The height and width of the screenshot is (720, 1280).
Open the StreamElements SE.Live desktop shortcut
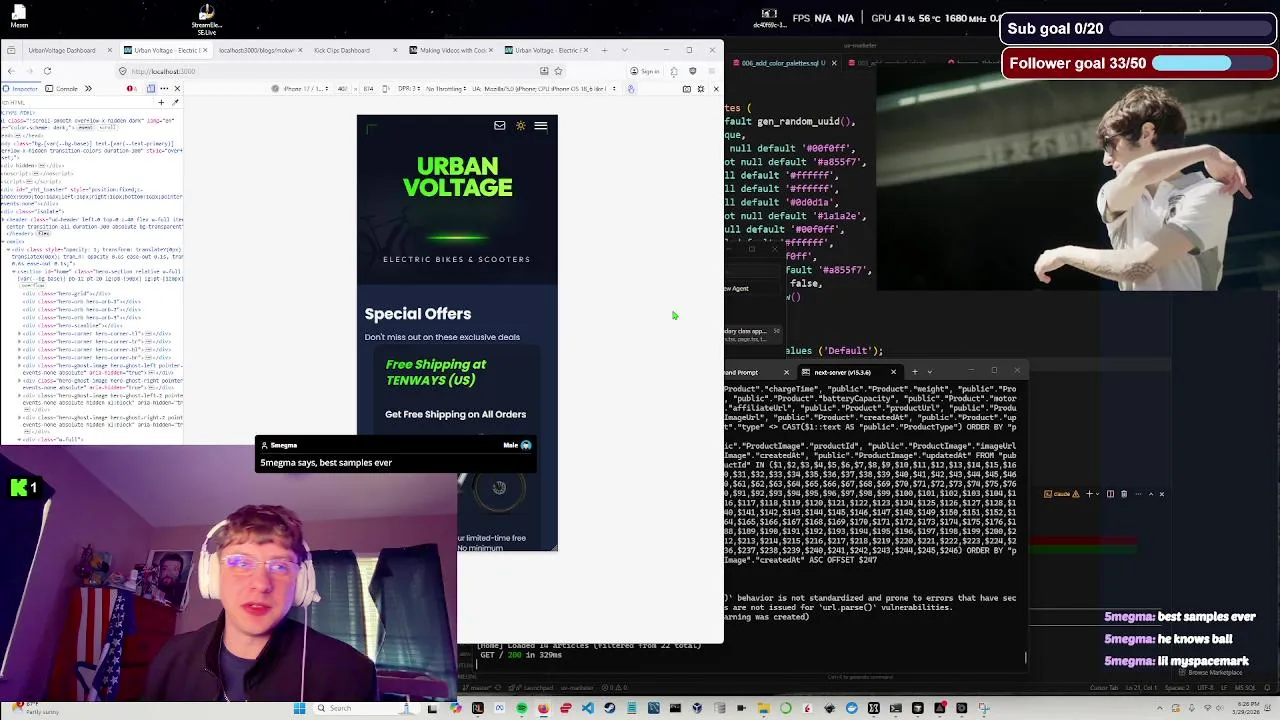[206, 18]
